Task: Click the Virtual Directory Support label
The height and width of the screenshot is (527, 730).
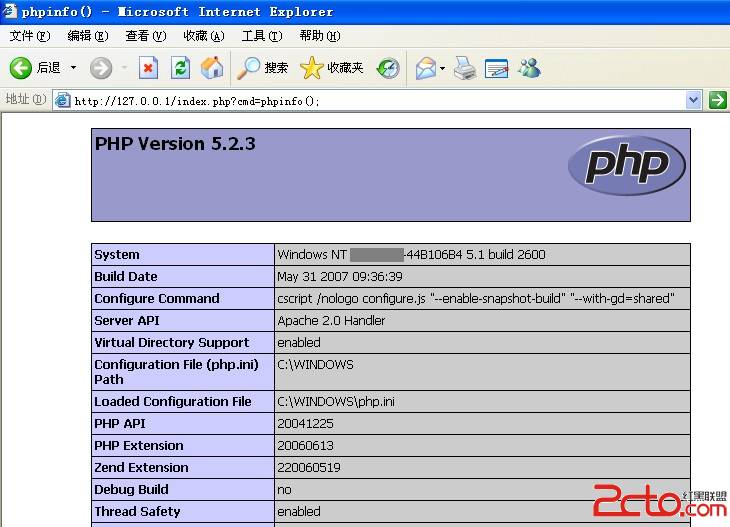Action: click(172, 343)
